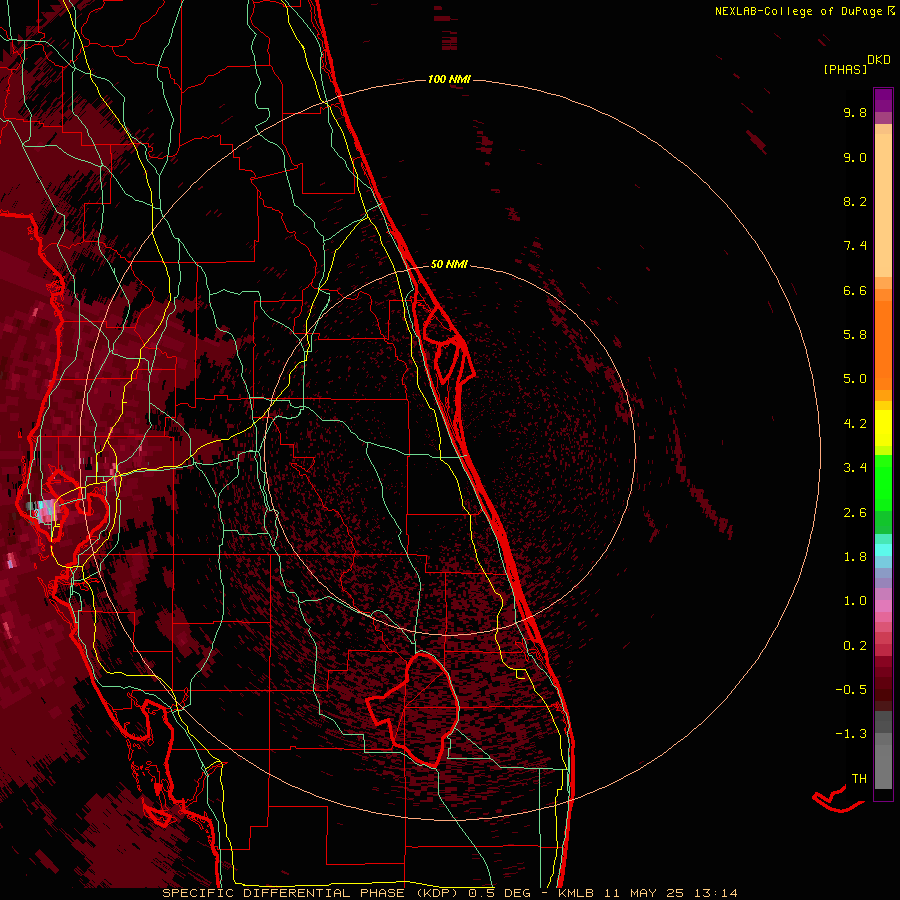
Task: Click the 100 NMI range ring label
Action: 449,79
